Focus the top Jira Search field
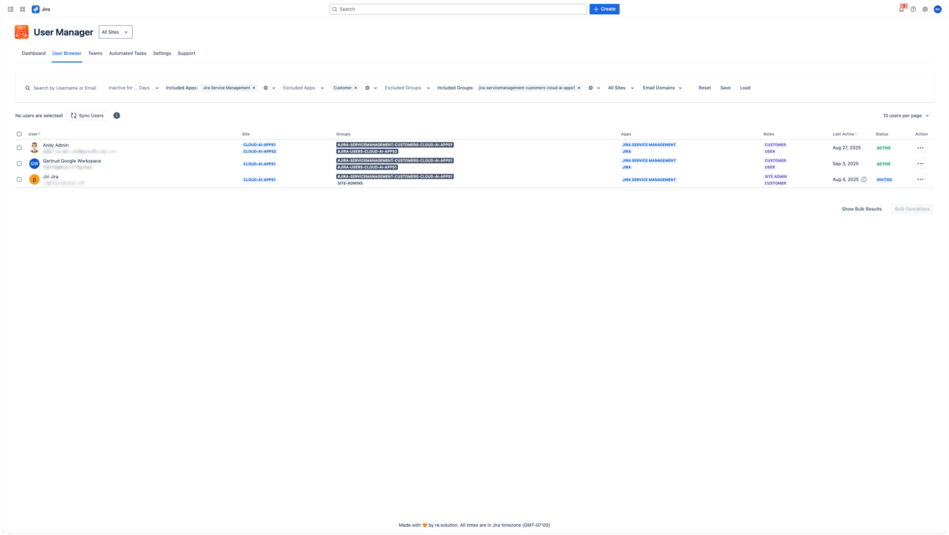Viewport: 949px width, 535px height. point(458,9)
